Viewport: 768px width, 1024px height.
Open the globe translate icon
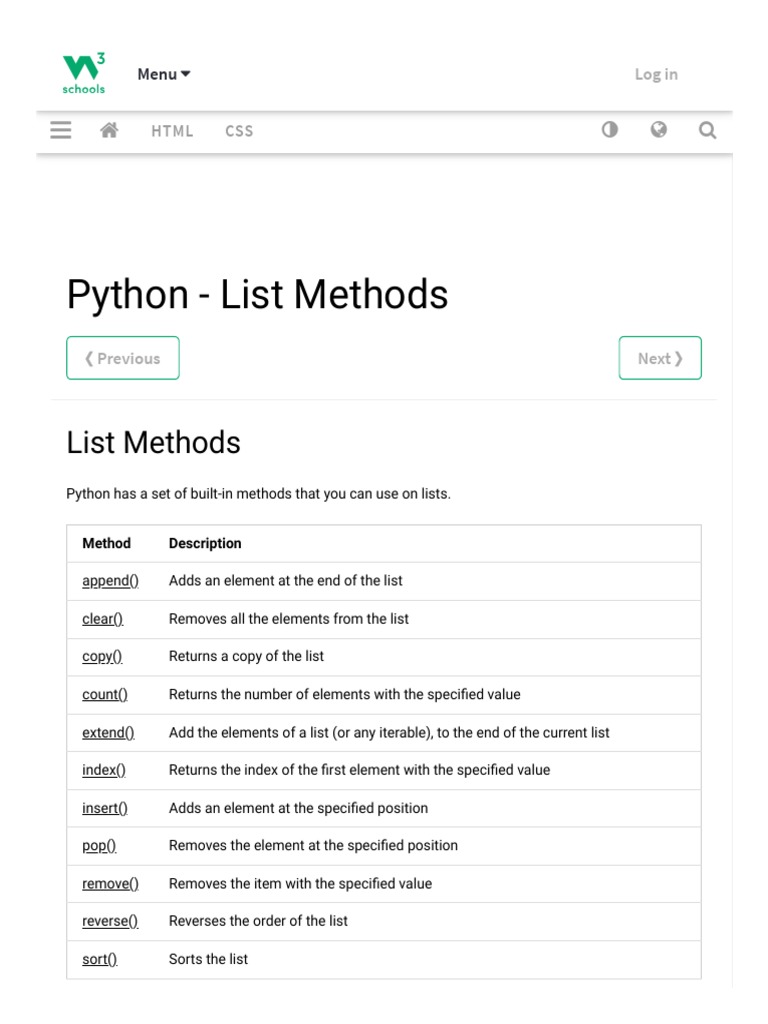658,130
